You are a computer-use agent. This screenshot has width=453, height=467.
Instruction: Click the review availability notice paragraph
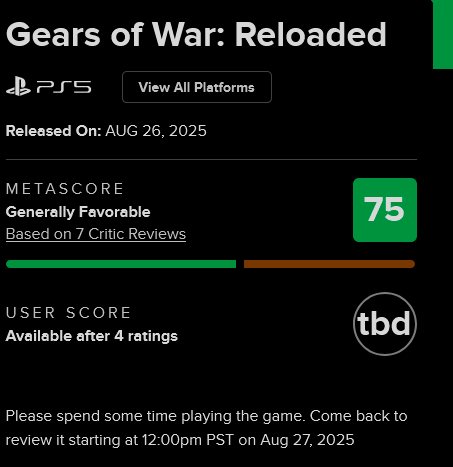[207, 428]
